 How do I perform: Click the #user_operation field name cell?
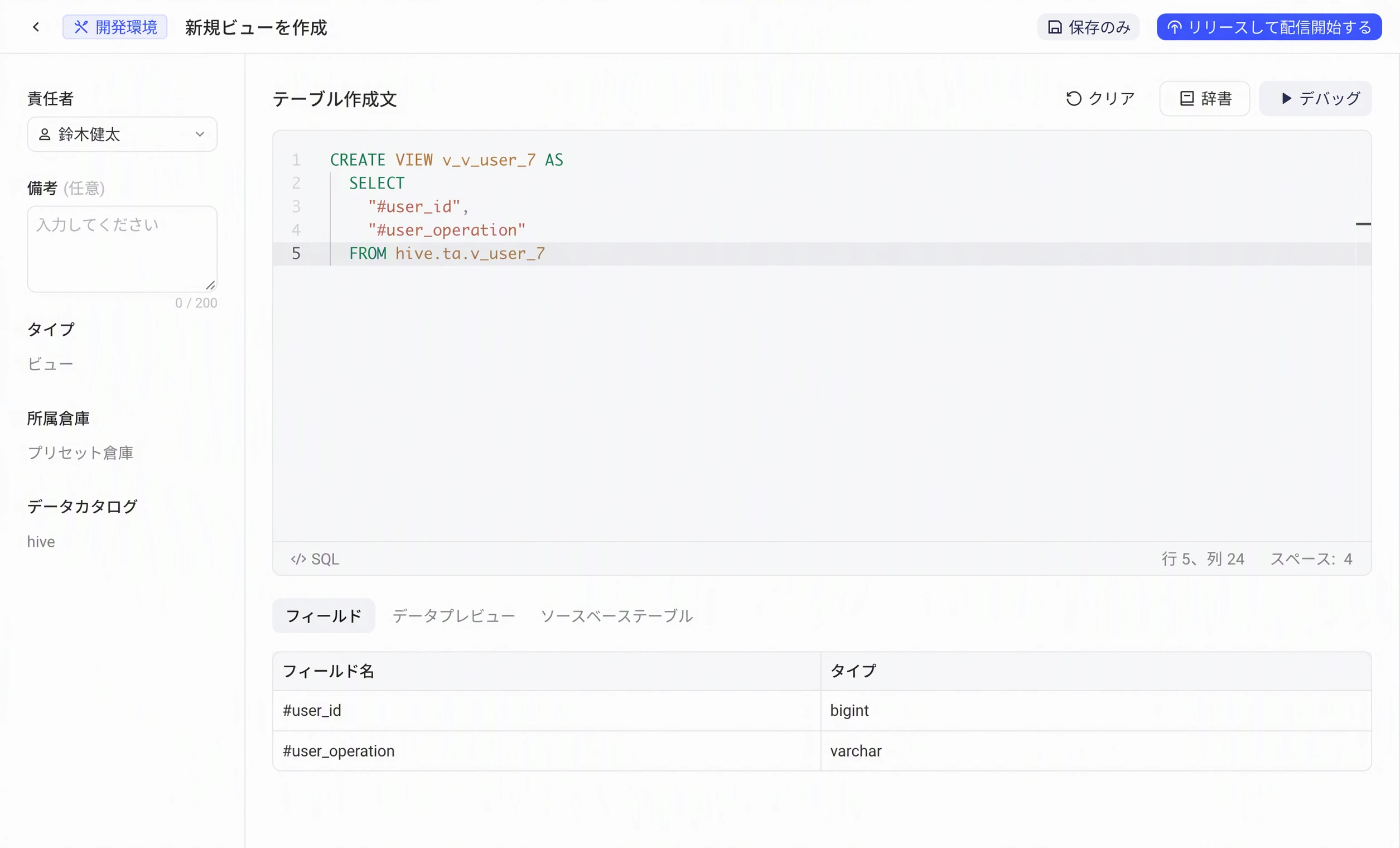coord(547,751)
